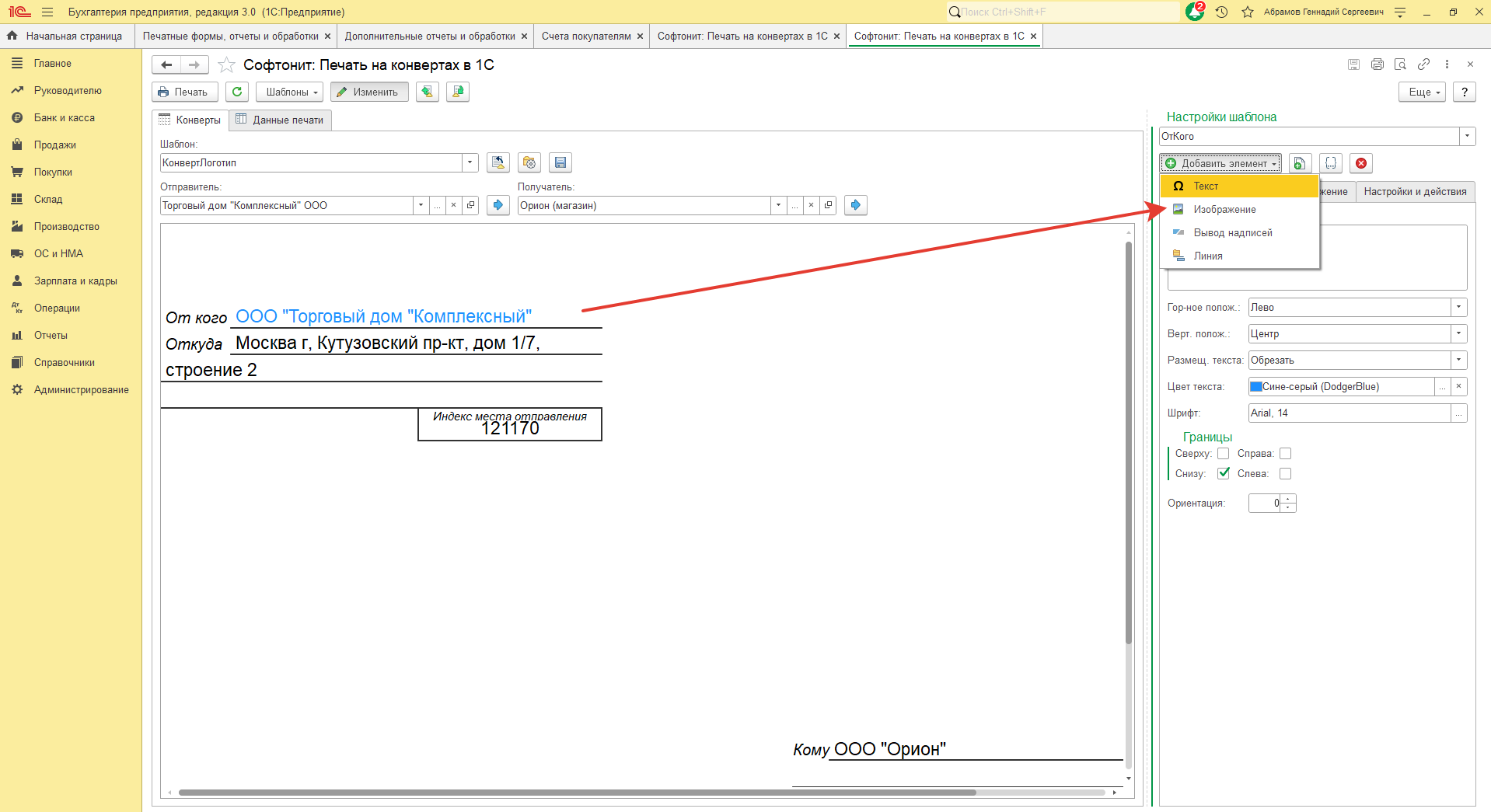Toggle the Справа border checkbox
This screenshot has width=1491, height=812.
[1285, 454]
